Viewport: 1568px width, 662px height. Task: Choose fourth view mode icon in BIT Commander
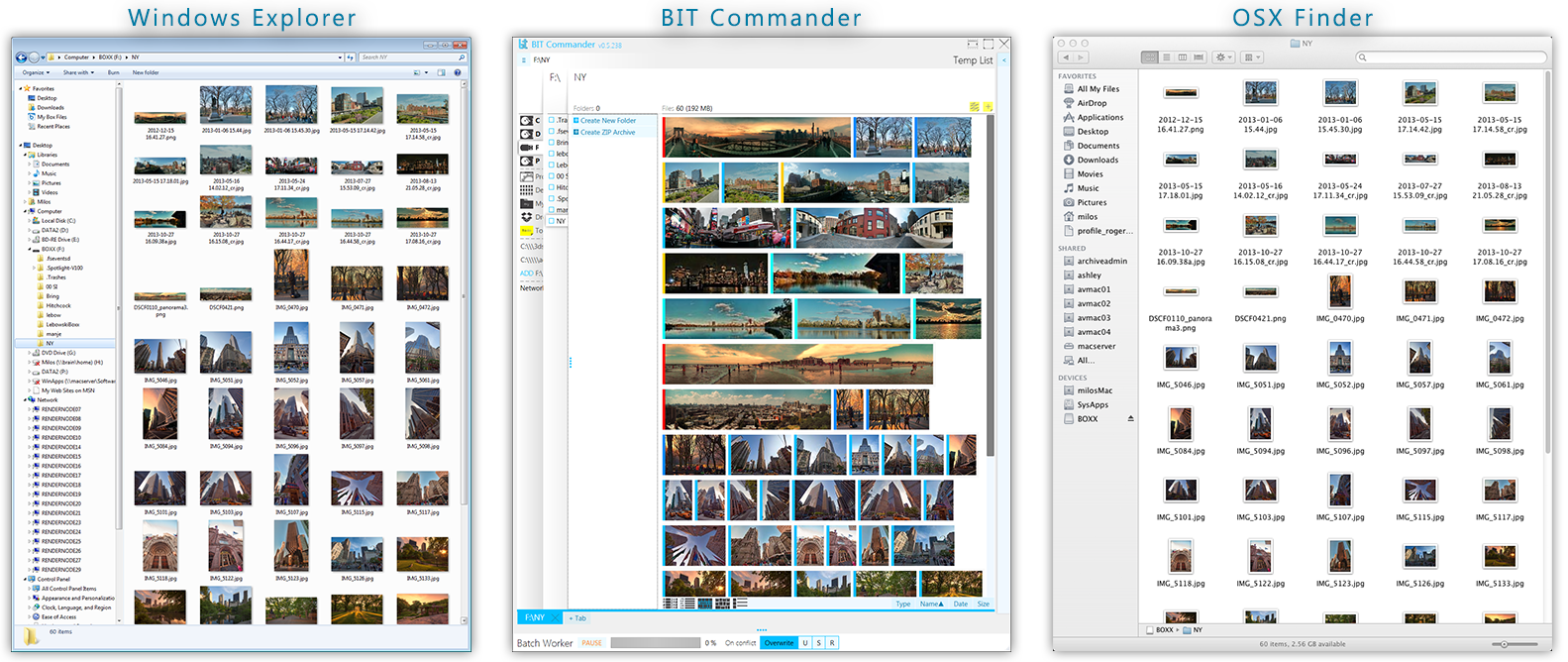point(722,604)
